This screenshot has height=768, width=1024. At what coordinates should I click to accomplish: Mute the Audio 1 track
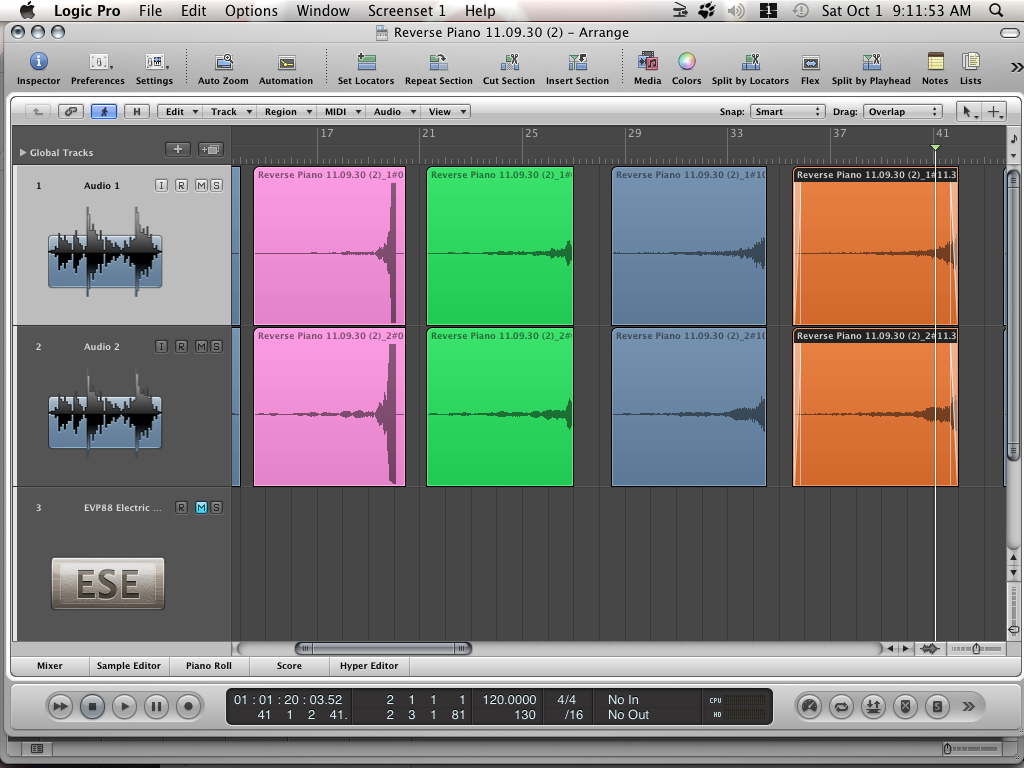tap(201, 186)
